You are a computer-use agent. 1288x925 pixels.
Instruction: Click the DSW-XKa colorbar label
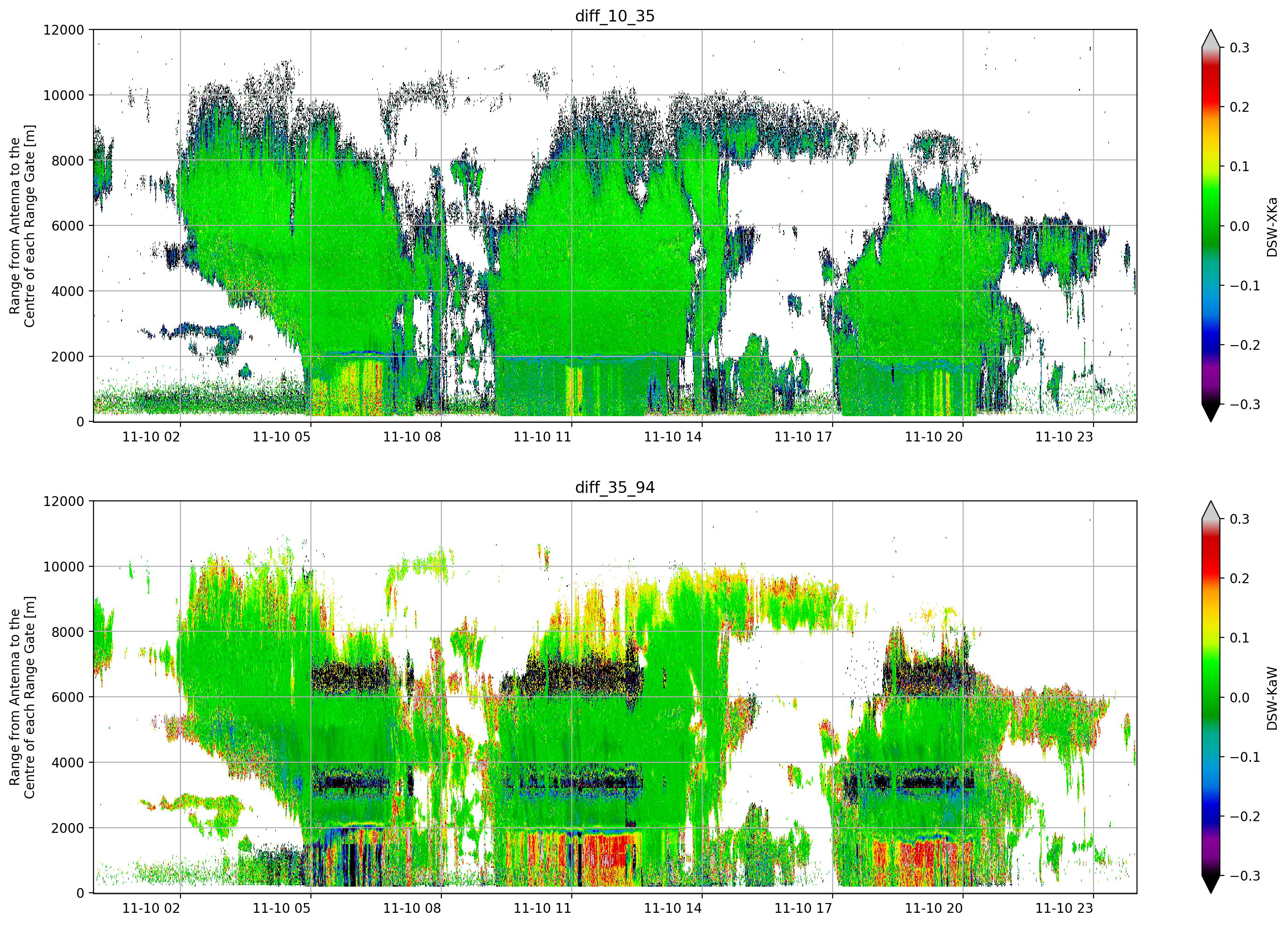[1272, 227]
